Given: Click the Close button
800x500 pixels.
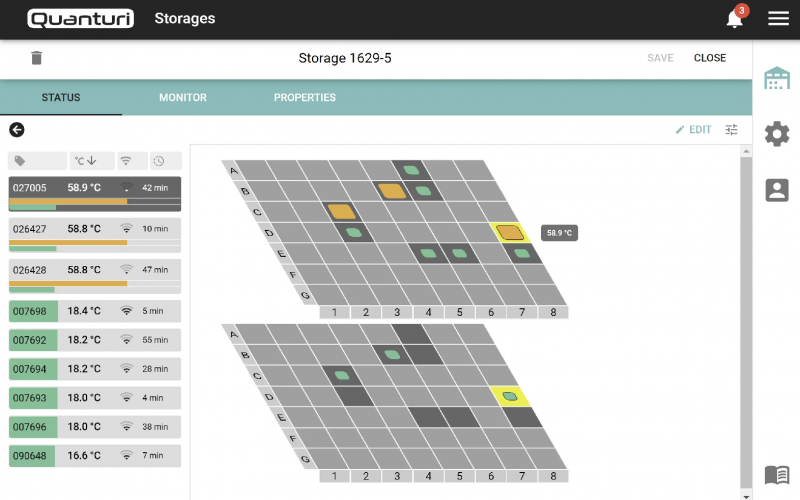Looking at the screenshot, I should click(x=710, y=58).
